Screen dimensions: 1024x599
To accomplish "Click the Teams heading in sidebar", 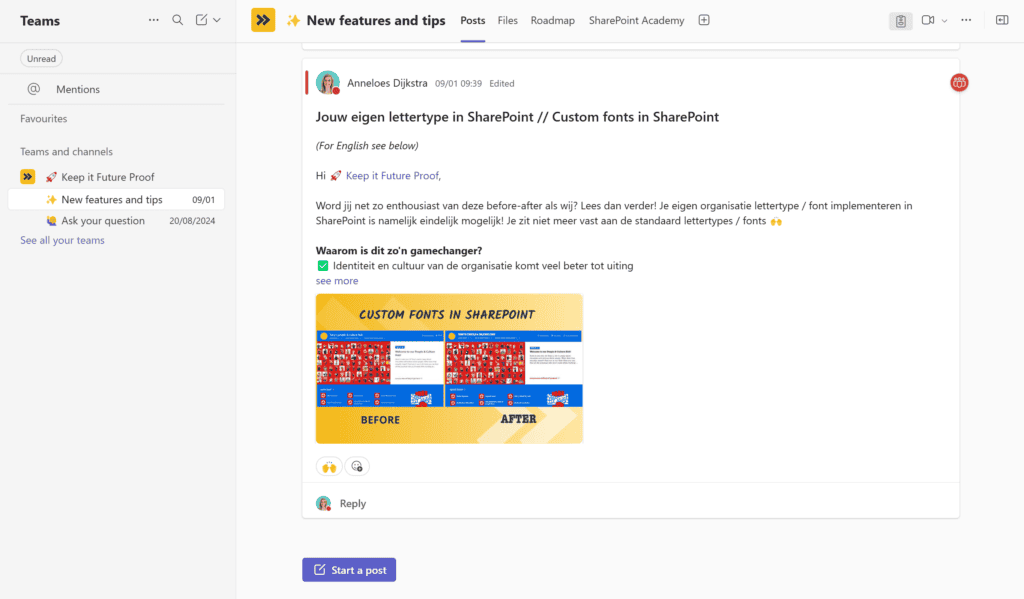I will point(40,21).
